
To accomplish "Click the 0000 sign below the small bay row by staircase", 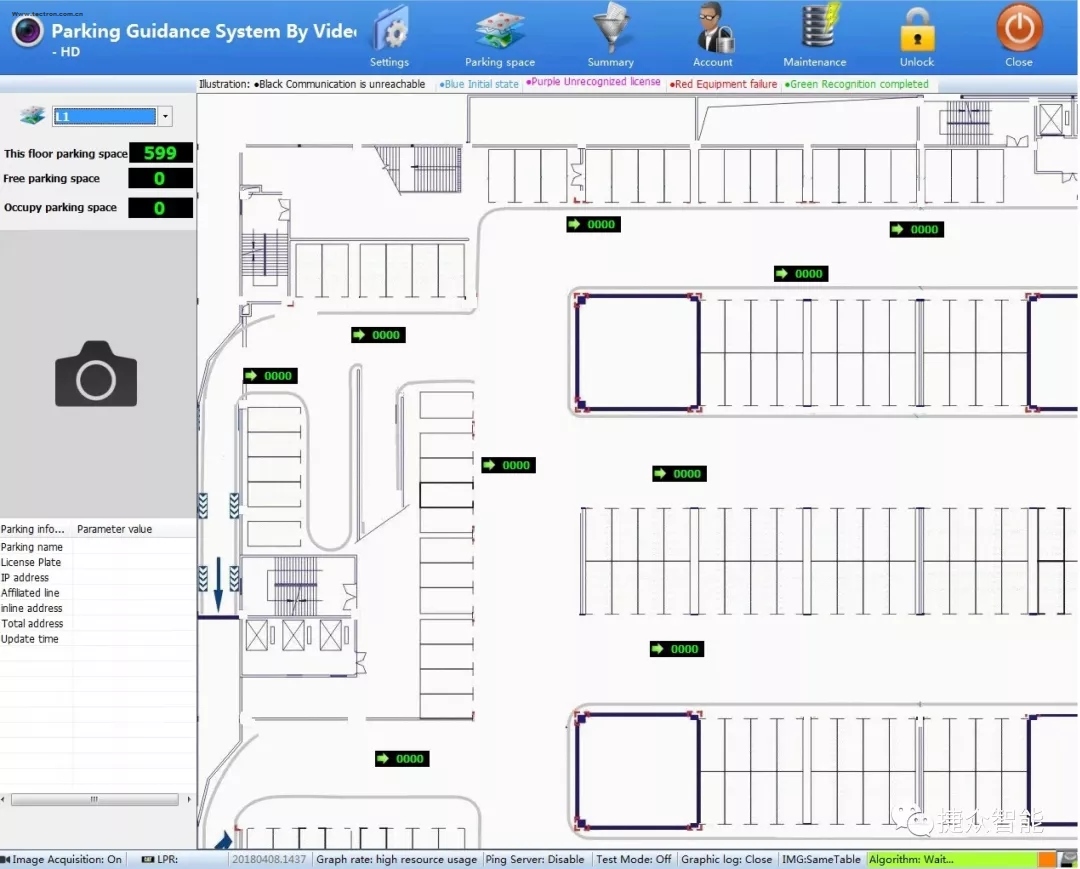I will tap(378, 335).
